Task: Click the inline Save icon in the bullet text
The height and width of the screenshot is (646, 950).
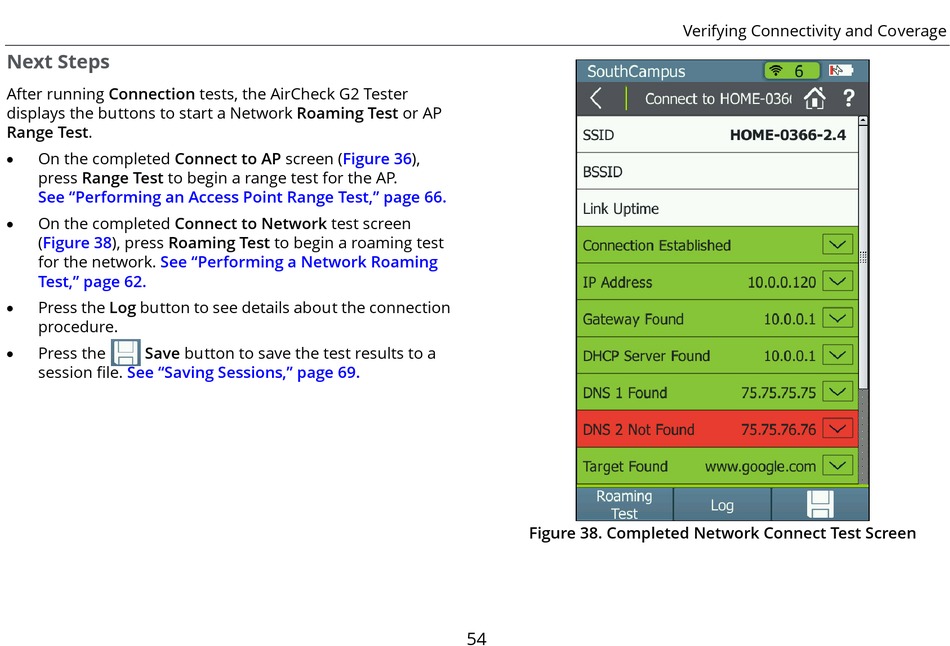Action: tap(125, 353)
